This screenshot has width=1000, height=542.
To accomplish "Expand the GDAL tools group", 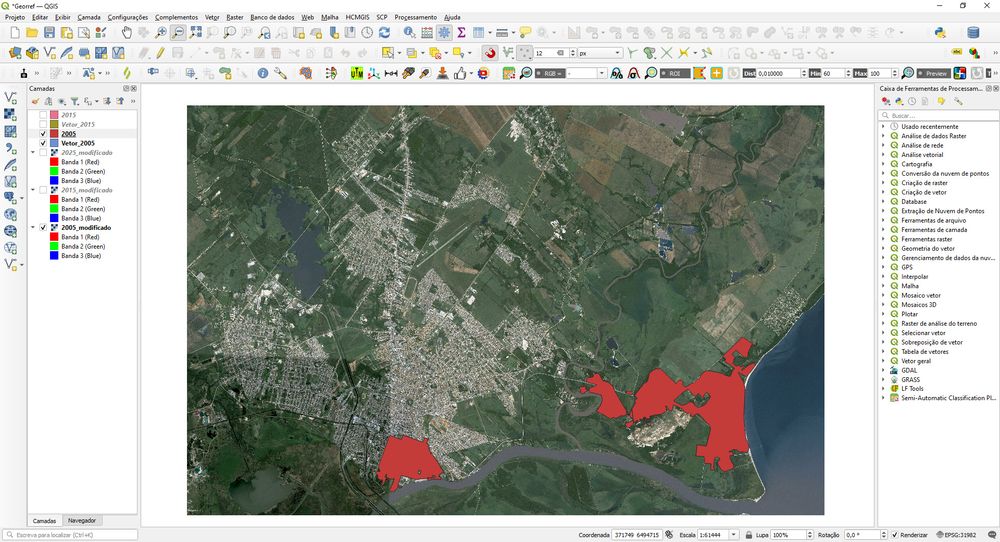I will click(x=883, y=370).
